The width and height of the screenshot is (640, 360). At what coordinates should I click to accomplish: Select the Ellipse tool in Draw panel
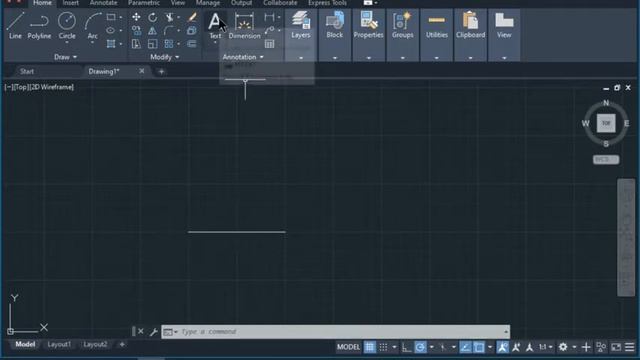pos(111,31)
